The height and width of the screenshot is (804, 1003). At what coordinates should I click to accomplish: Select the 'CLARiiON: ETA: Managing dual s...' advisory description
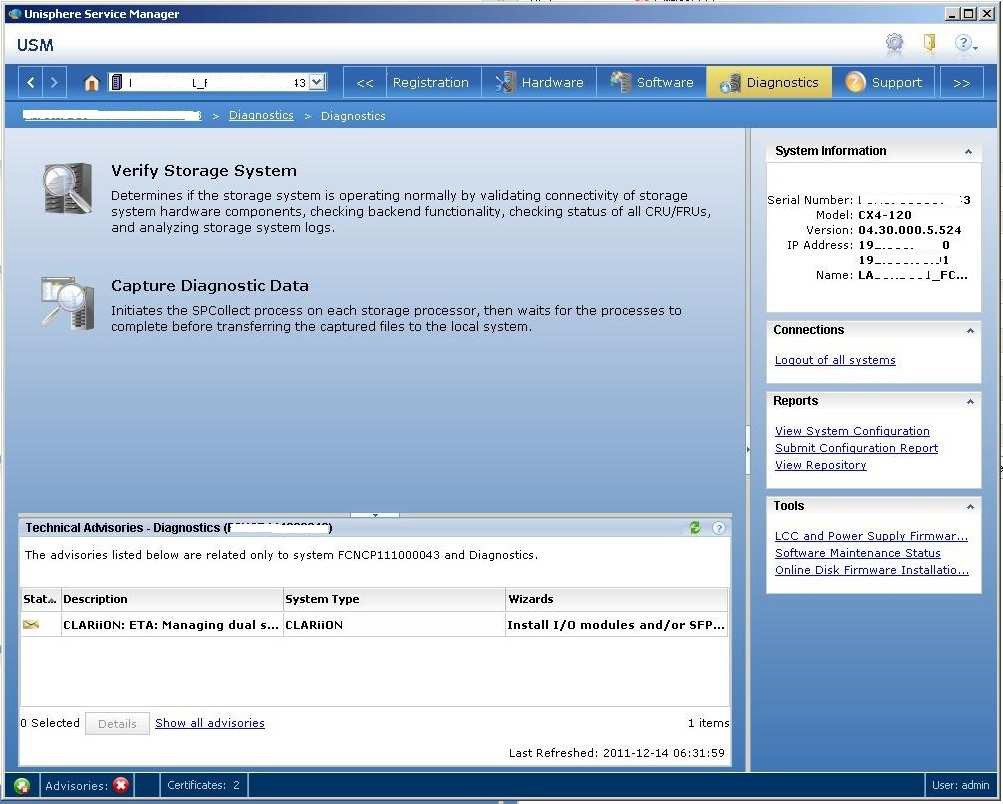coord(171,625)
